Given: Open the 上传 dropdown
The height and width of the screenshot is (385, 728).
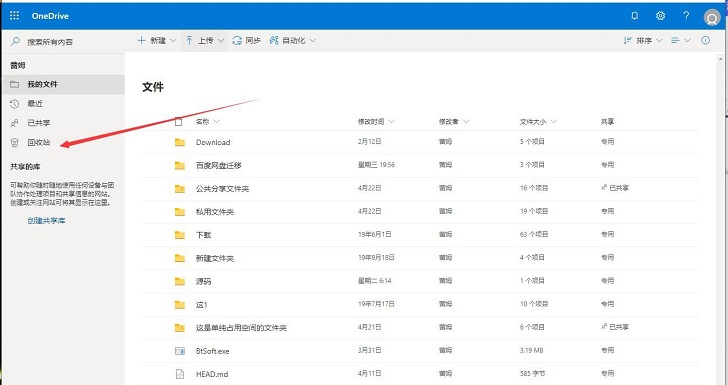Looking at the screenshot, I should (x=205, y=40).
